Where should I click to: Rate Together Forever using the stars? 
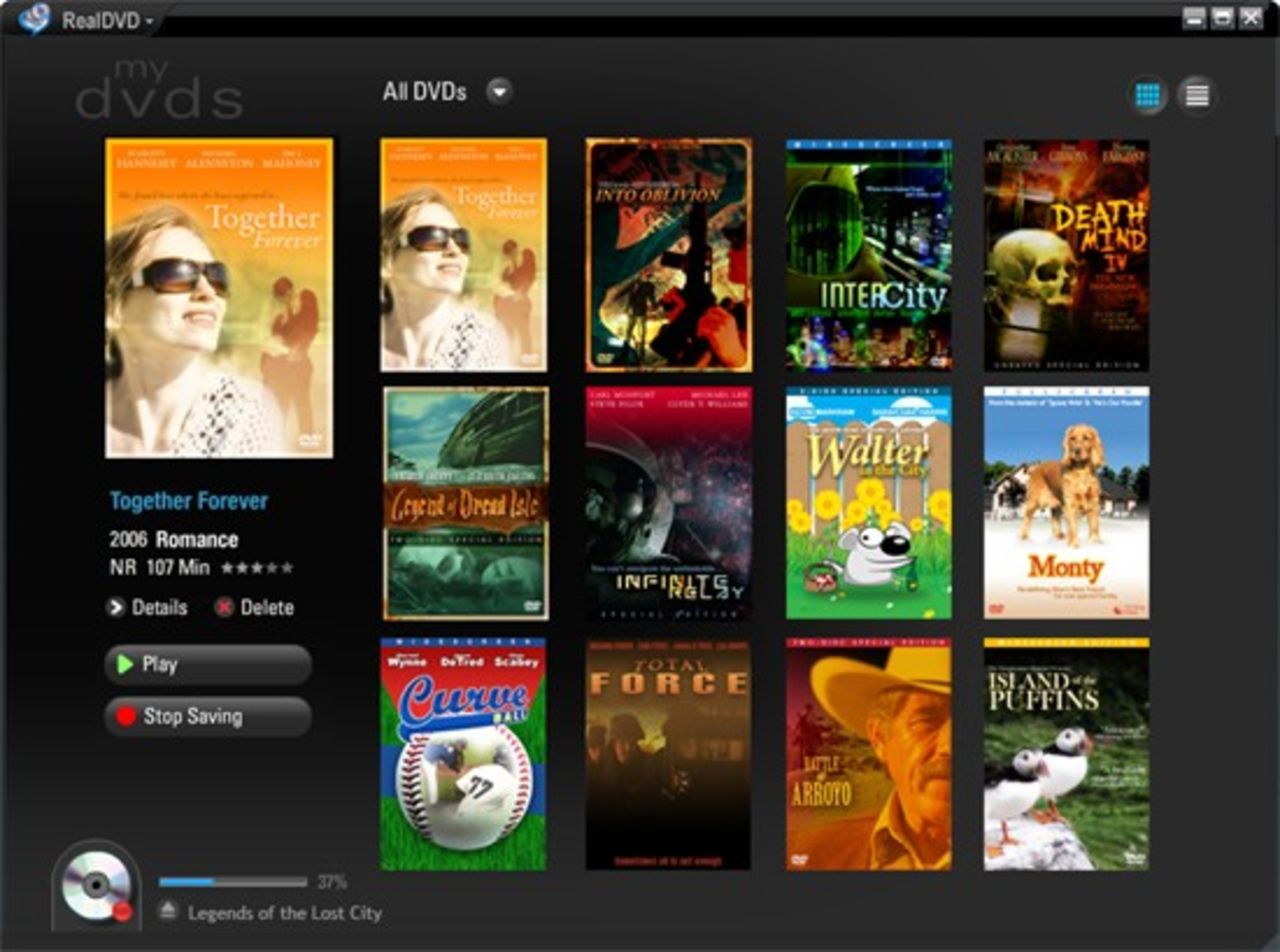[x=257, y=568]
